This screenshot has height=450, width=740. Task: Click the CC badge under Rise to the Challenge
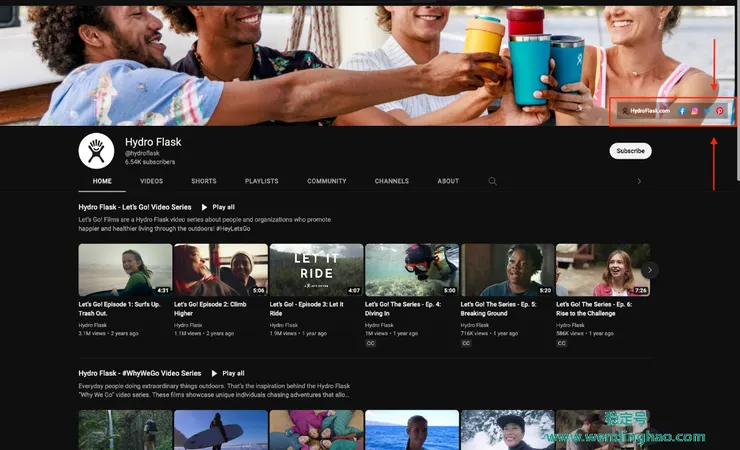(x=561, y=343)
